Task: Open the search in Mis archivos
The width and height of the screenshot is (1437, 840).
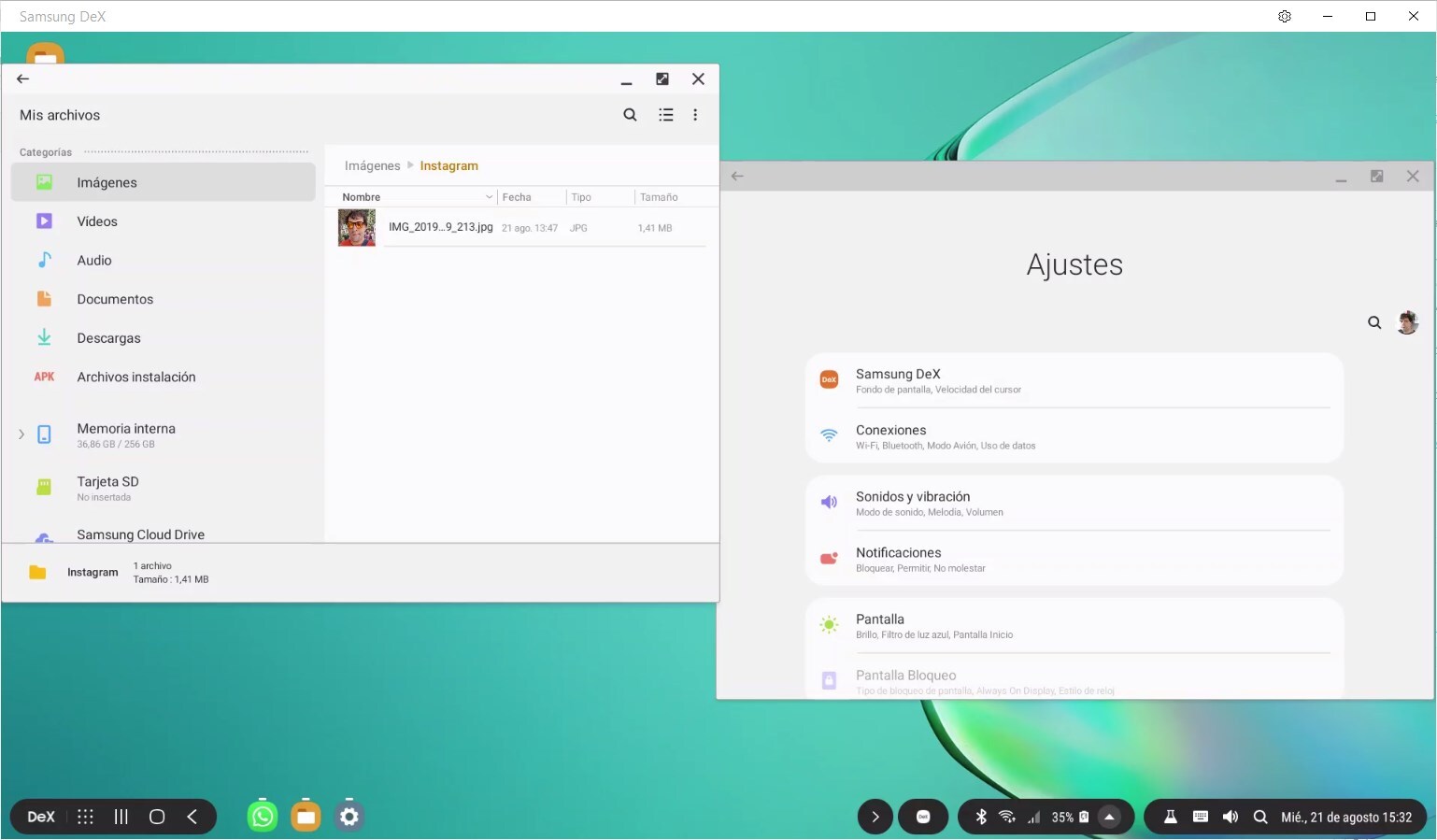Action: click(x=630, y=115)
